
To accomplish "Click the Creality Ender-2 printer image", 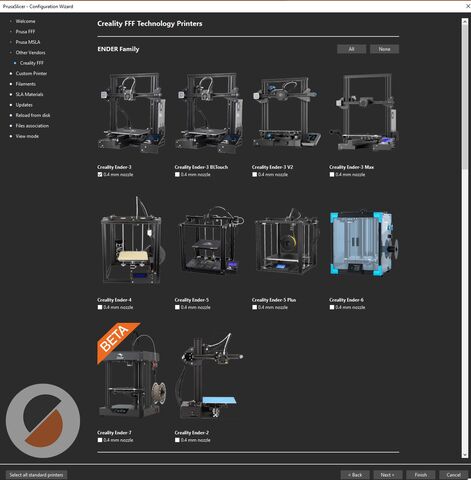I will click(x=210, y=377).
